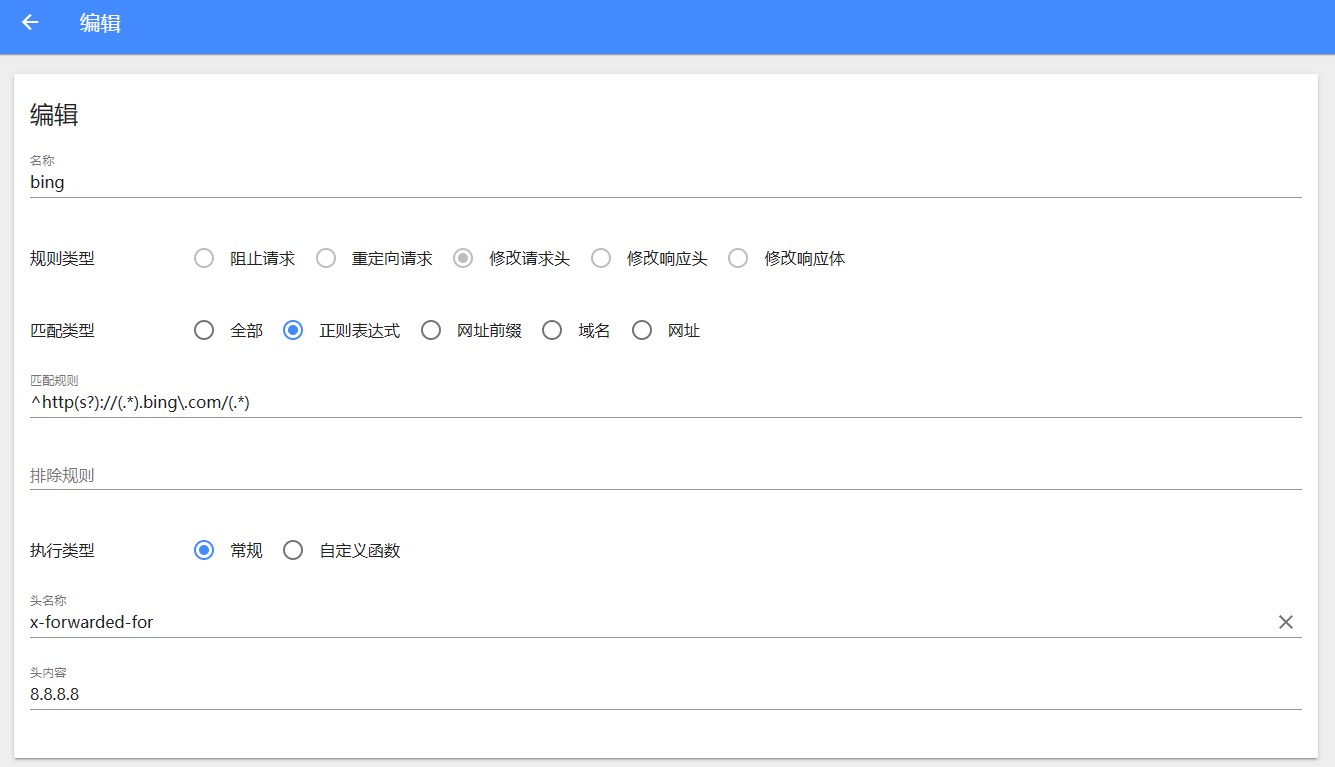1335x767 pixels.
Task: Choose the 修改请求头 radio button
Action: (x=463, y=258)
